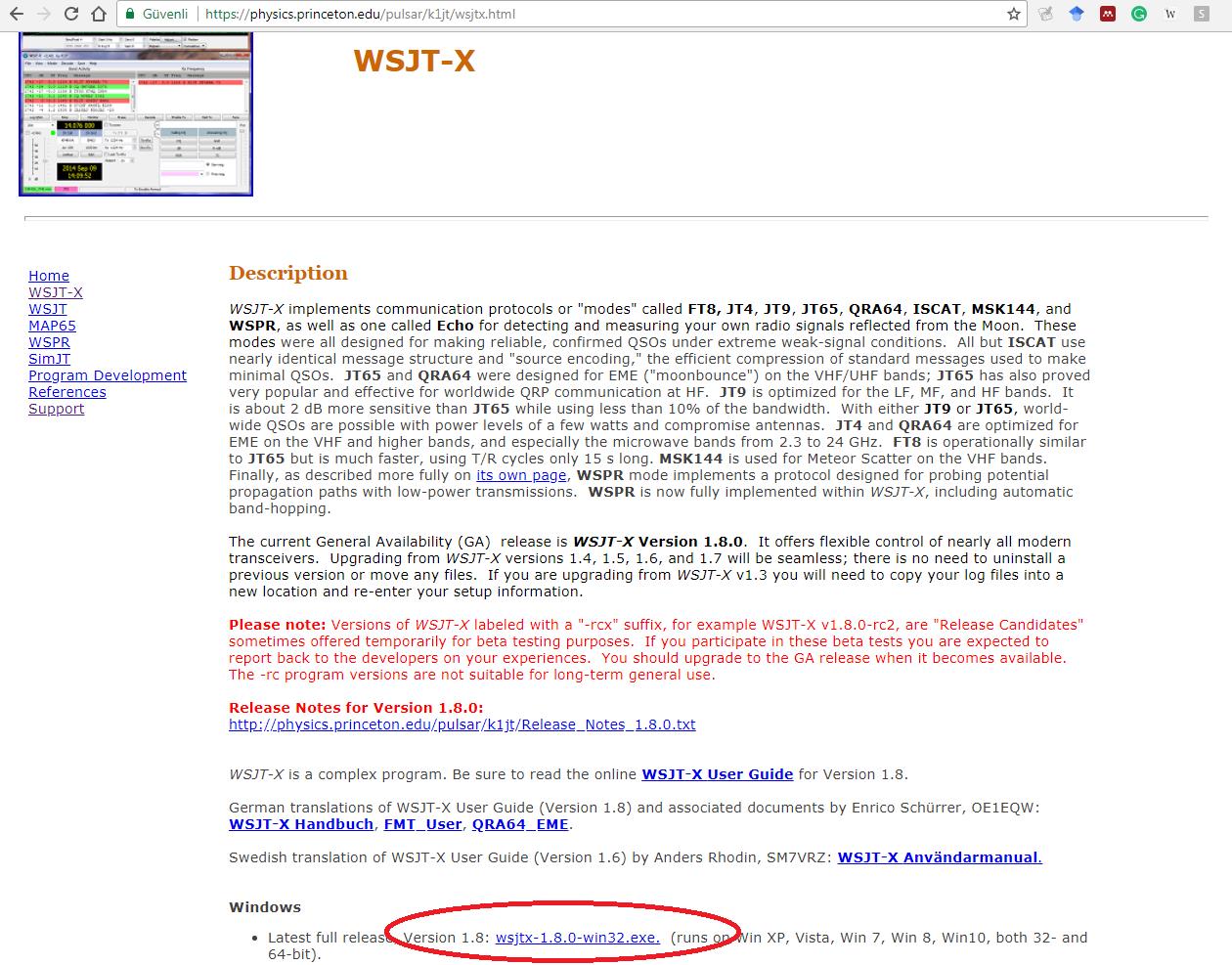
Task: Open the QRA64_EME link
Action: (520, 824)
